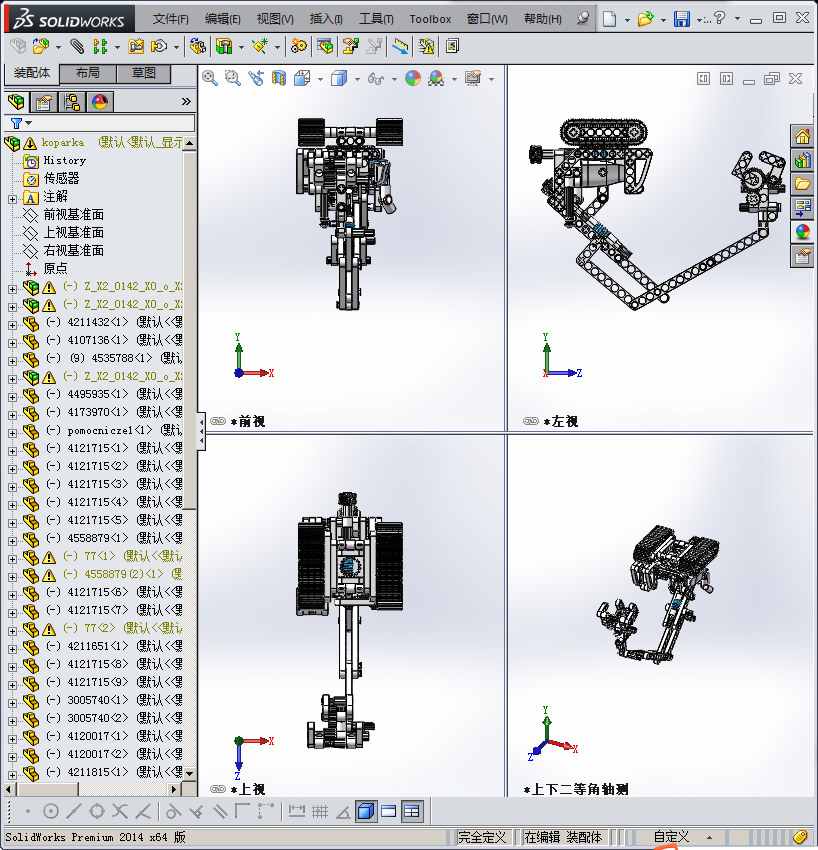This screenshot has height=850, width=818.
Task: Click the feature tree vertical scrollbar
Action: coord(189,458)
